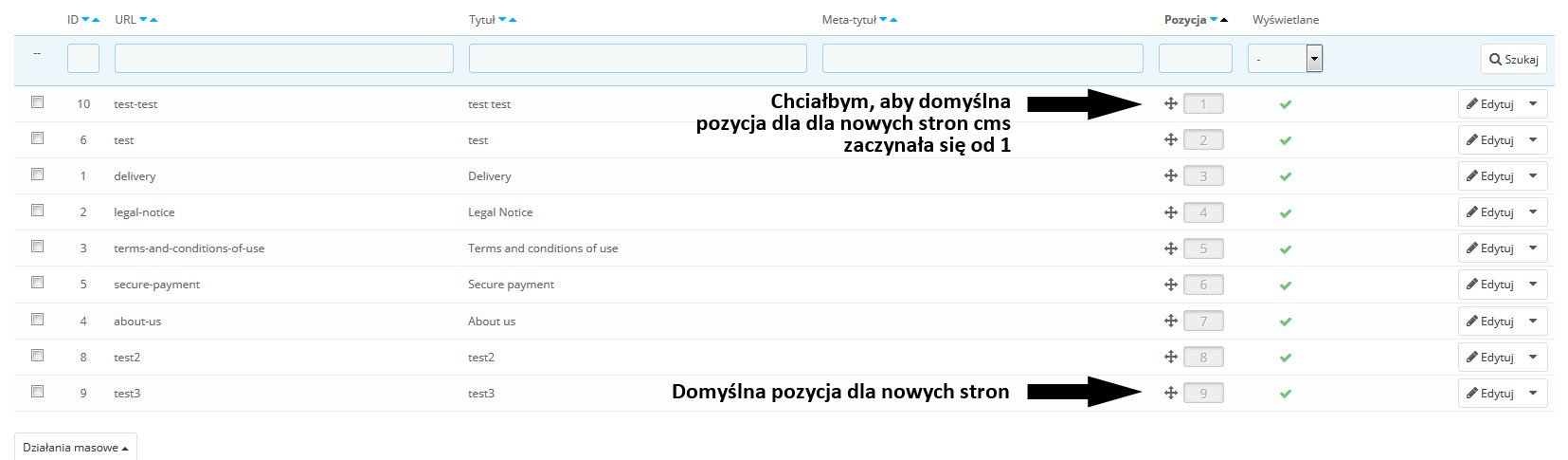
Task: Select checkbox for test-test row
Action: (x=38, y=101)
